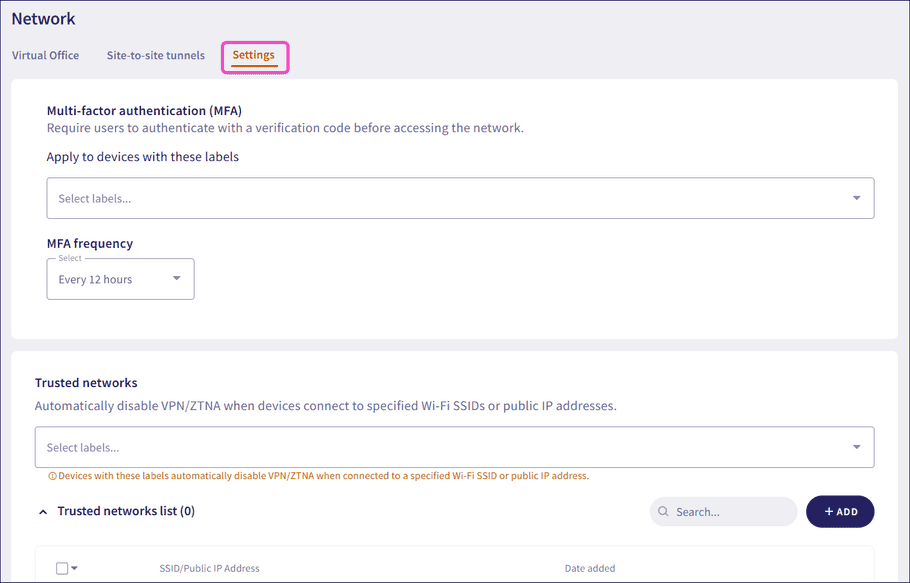
Task: Switch to the Virtual Office tab
Action: pyautogui.click(x=45, y=55)
